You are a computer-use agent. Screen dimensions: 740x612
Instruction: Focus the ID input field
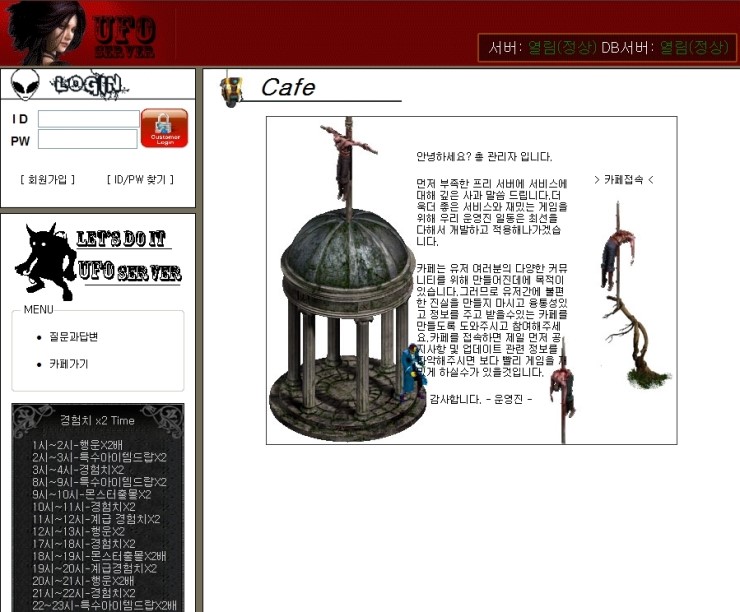(x=88, y=118)
